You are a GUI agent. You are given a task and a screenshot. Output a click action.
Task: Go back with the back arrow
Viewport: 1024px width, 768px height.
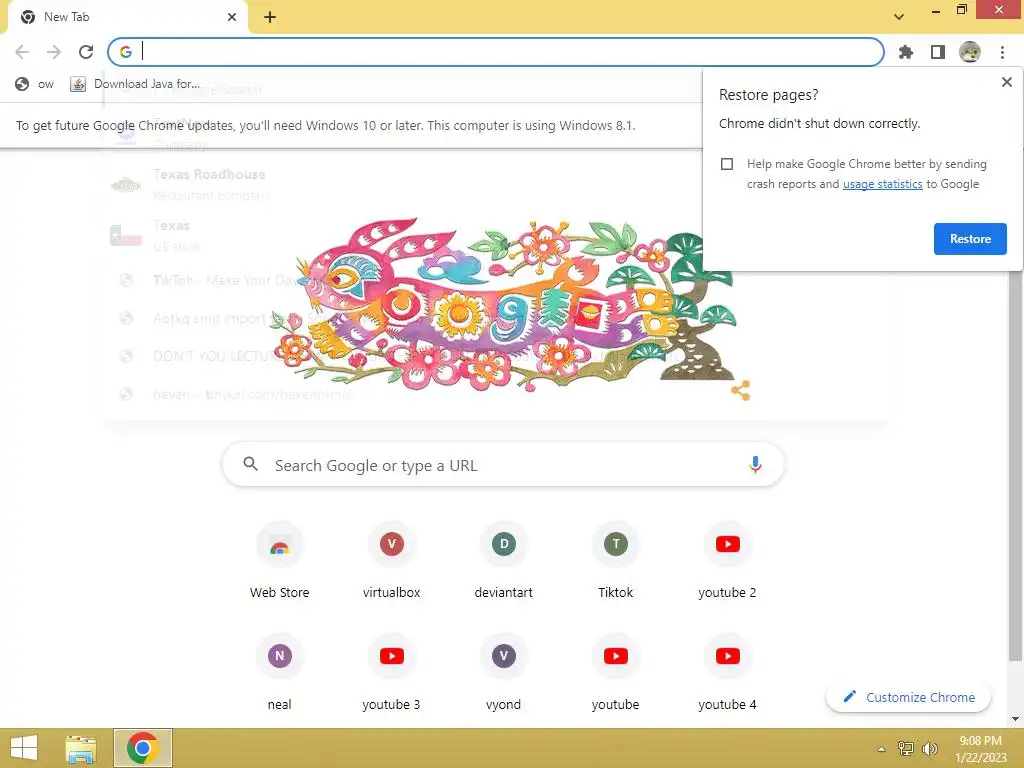(x=22, y=52)
